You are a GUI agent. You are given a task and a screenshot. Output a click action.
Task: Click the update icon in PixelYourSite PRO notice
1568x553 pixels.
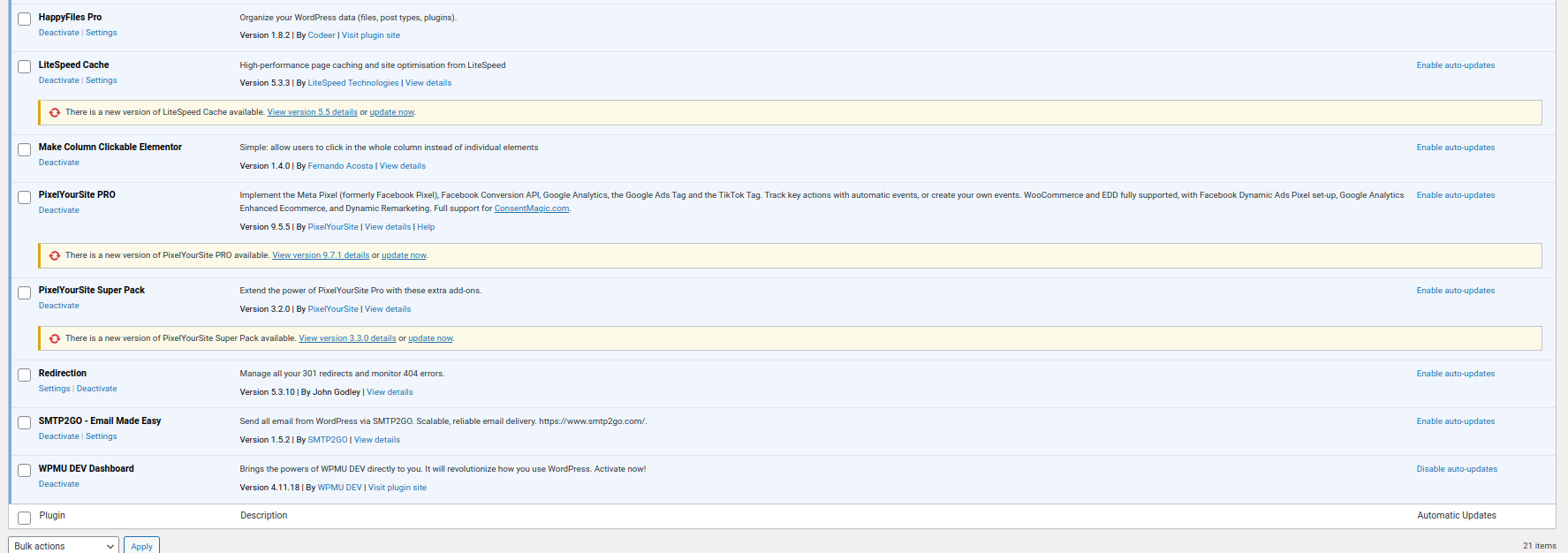coord(55,255)
